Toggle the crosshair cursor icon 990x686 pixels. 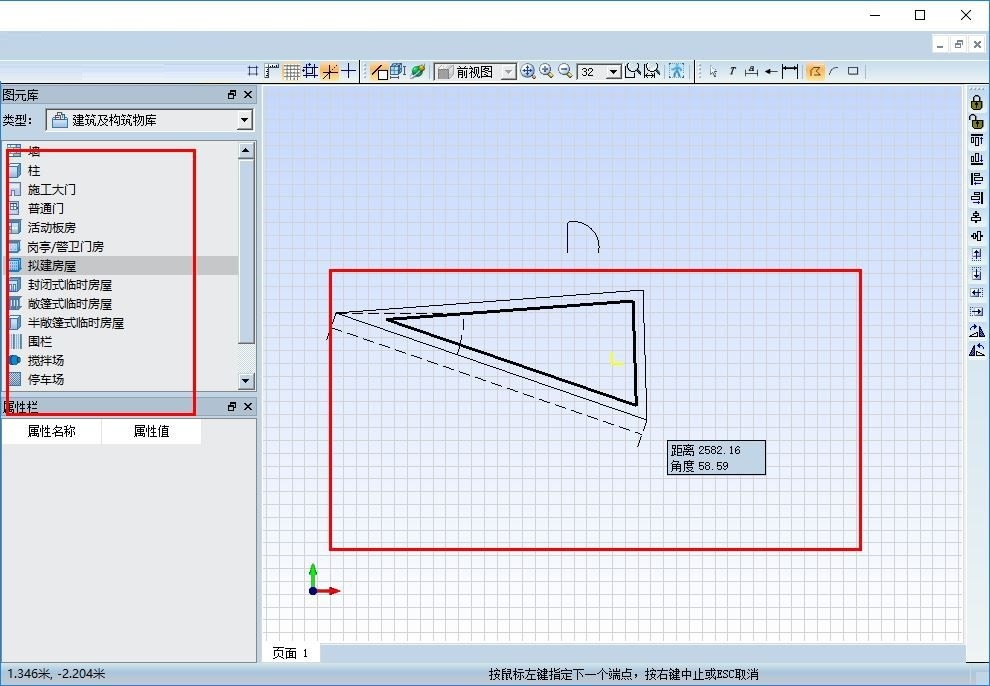click(349, 71)
